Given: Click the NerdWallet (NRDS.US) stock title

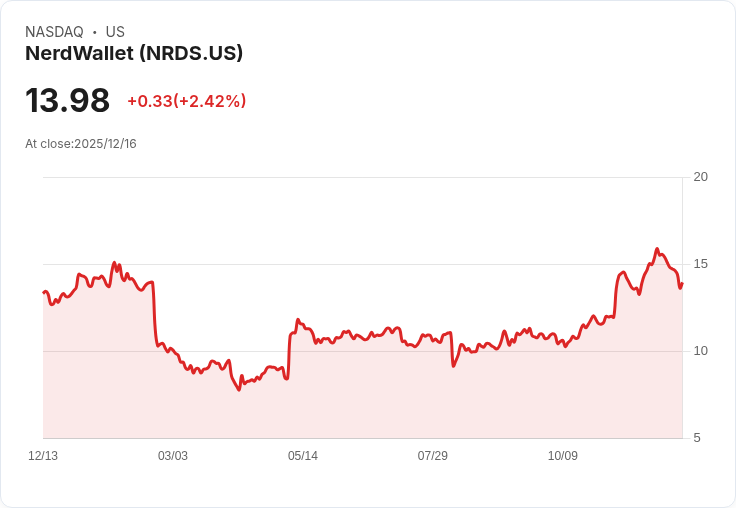Looking at the screenshot, I should [x=134, y=54].
